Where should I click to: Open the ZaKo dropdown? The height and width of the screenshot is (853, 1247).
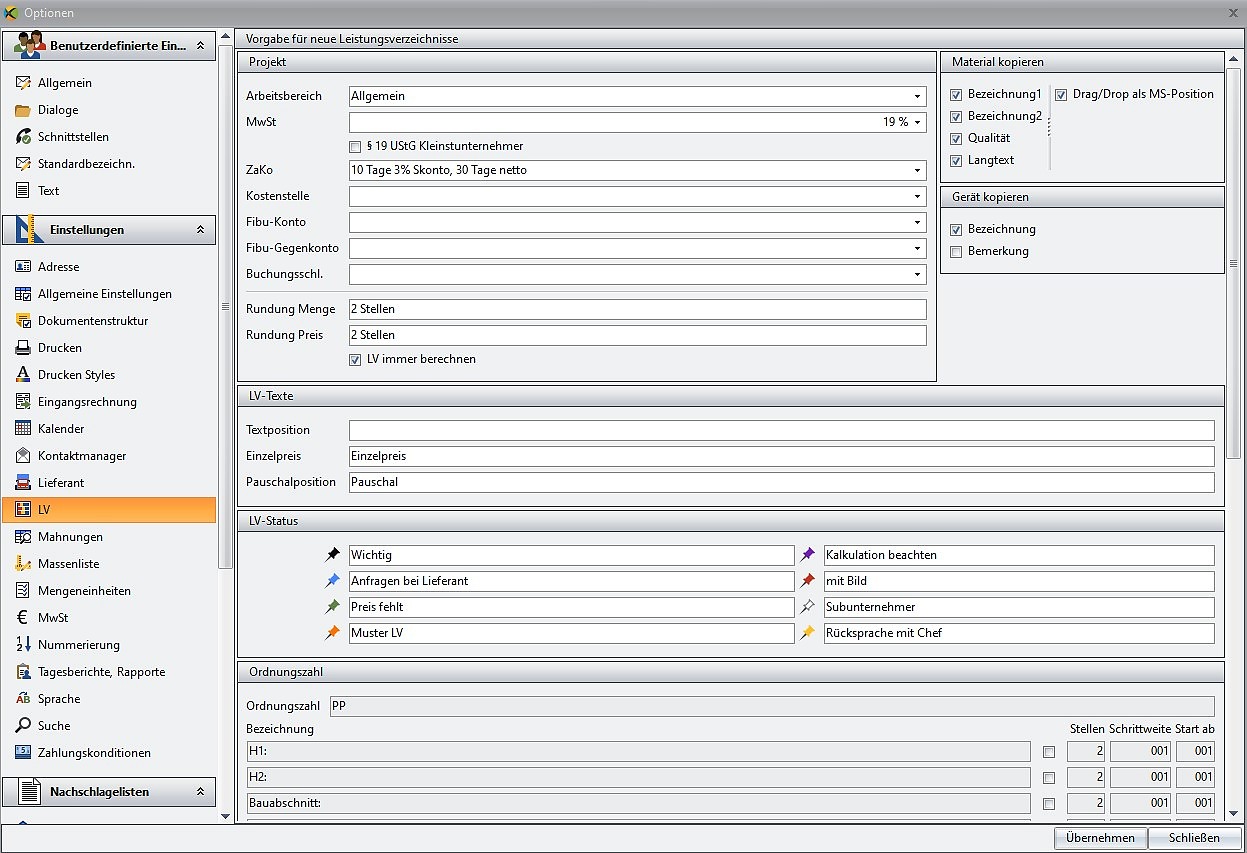(917, 171)
